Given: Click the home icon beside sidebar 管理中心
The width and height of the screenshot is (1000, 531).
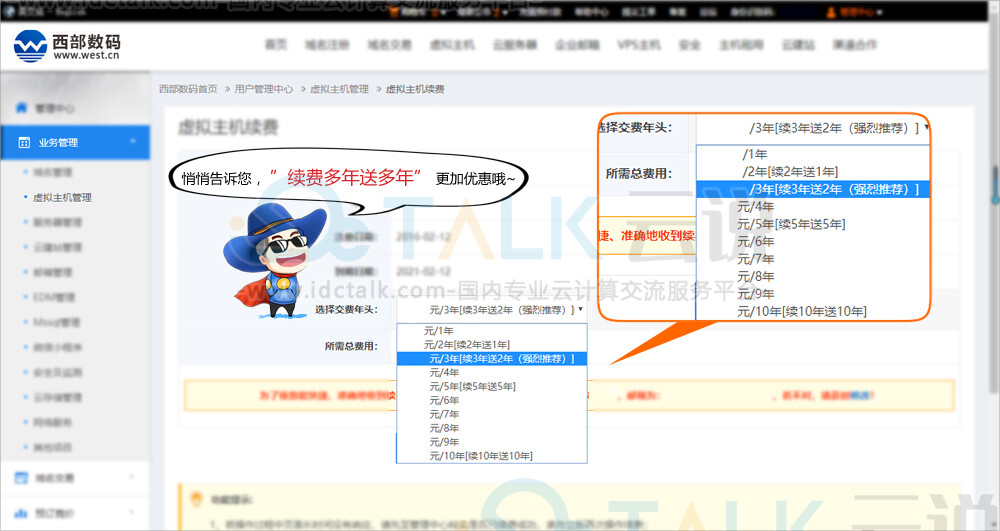Looking at the screenshot, I should click(x=21, y=107).
